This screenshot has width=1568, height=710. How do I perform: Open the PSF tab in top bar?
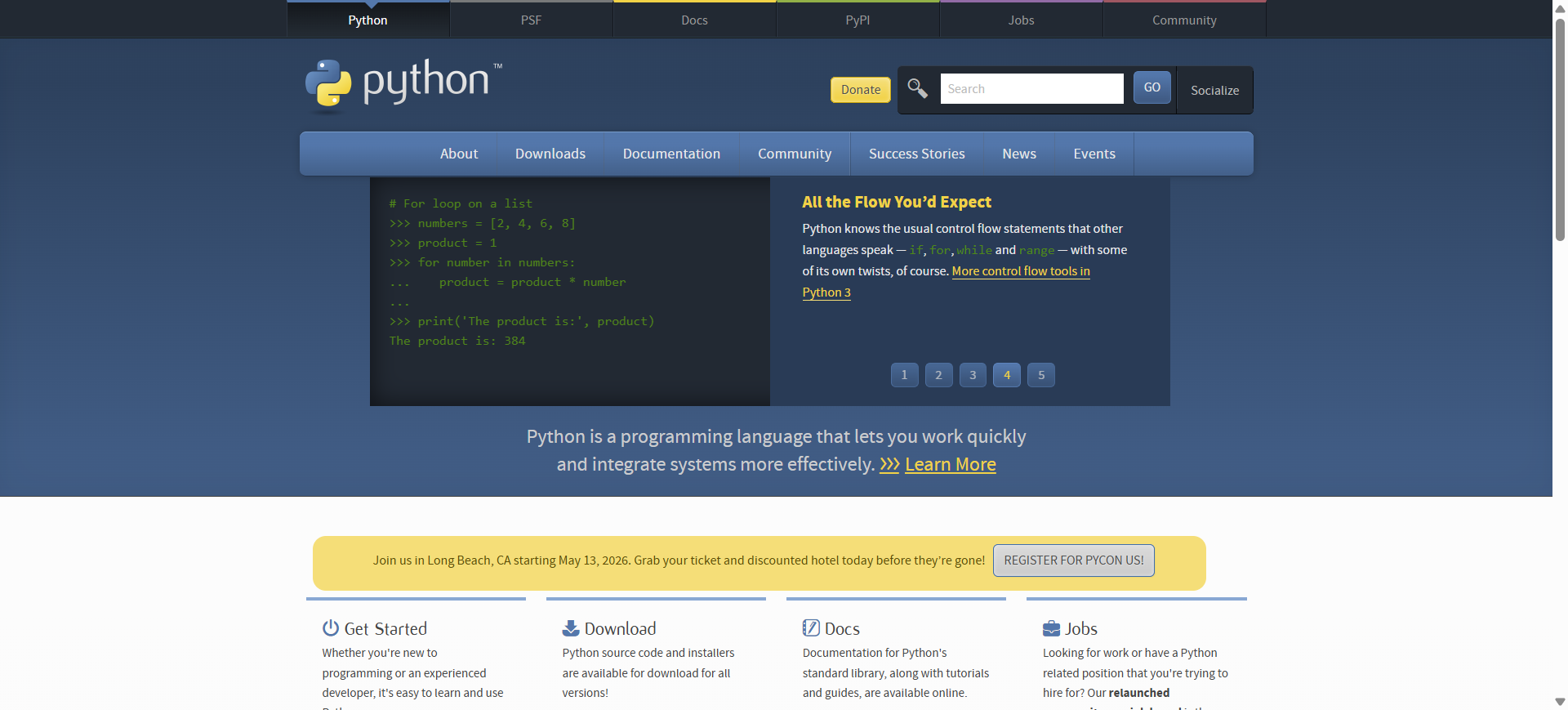point(531,20)
